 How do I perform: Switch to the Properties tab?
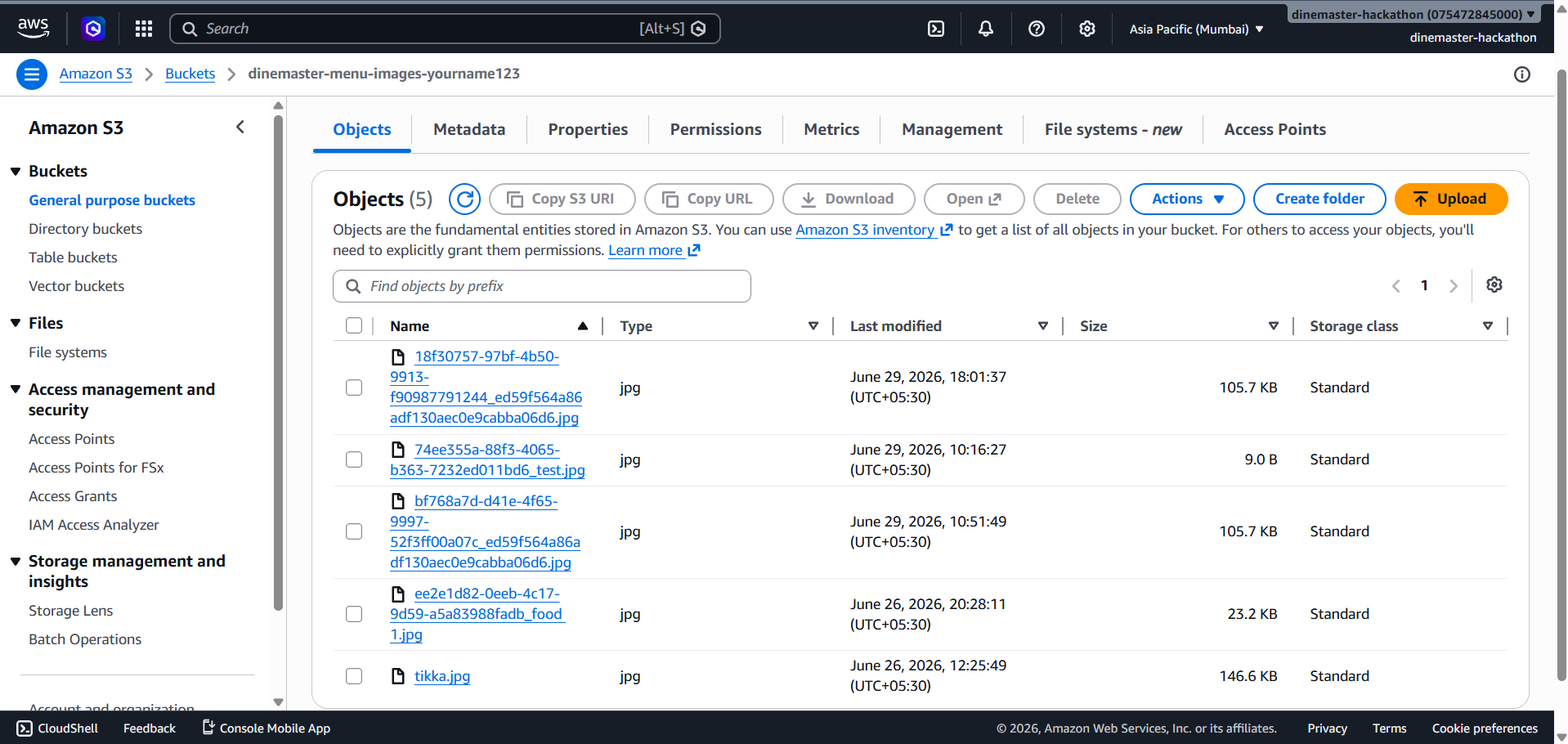point(588,129)
